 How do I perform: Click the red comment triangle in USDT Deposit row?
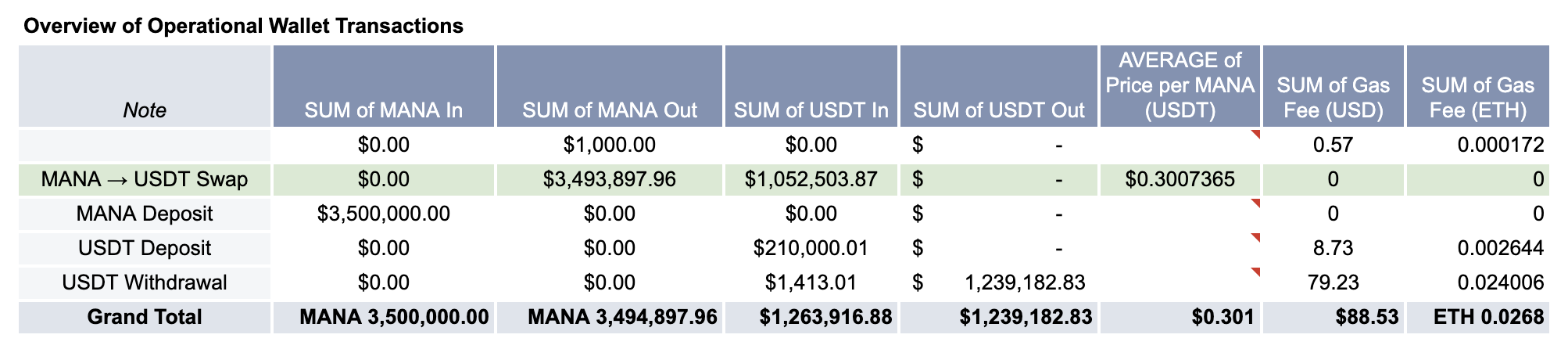[1255, 236]
